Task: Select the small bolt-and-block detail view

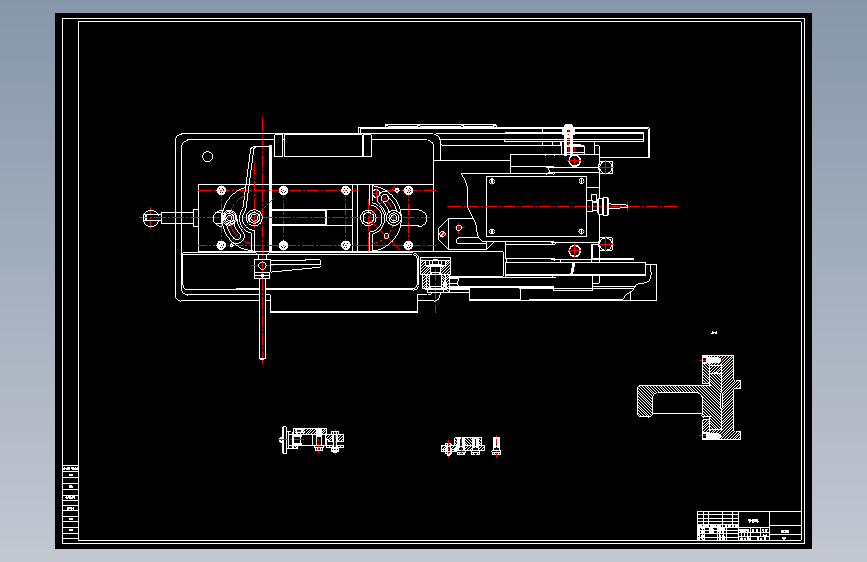Action: pos(471,446)
